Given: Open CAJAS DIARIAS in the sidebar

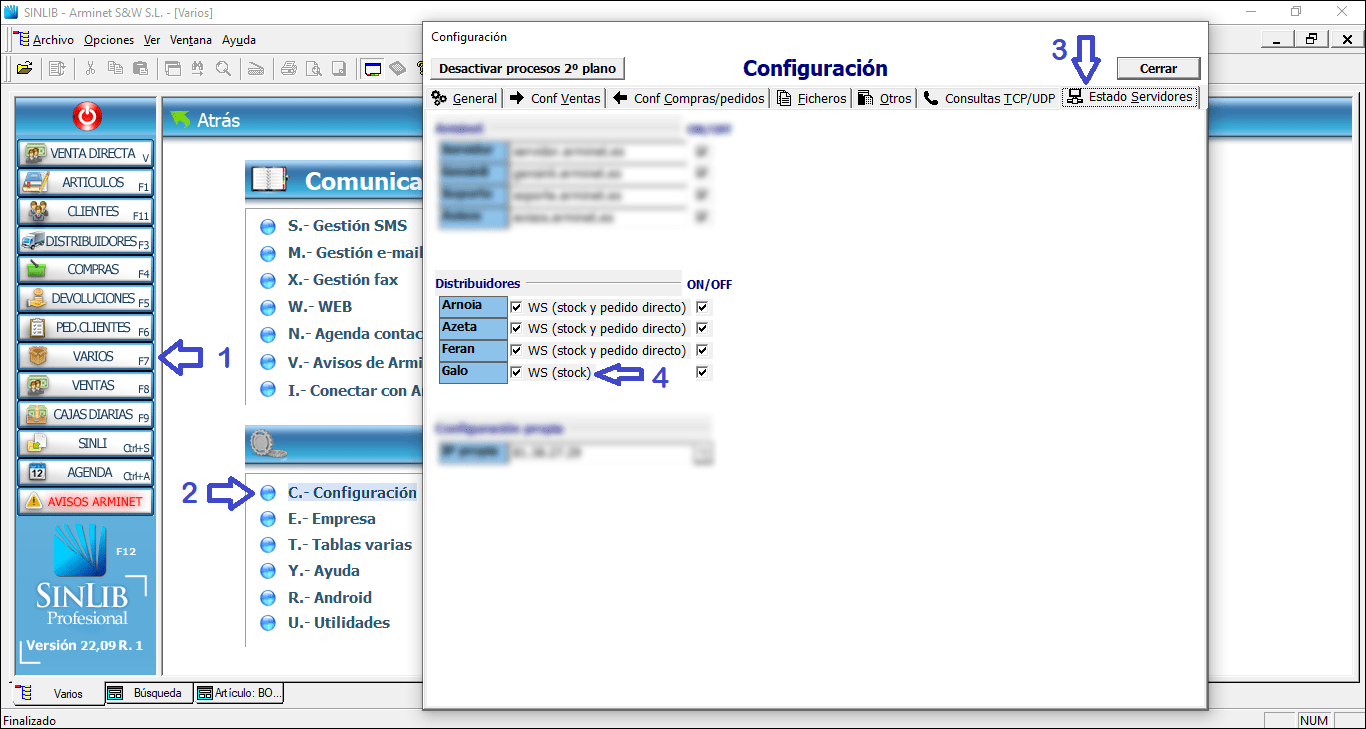Looking at the screenshot, I should tap(86, 414).
